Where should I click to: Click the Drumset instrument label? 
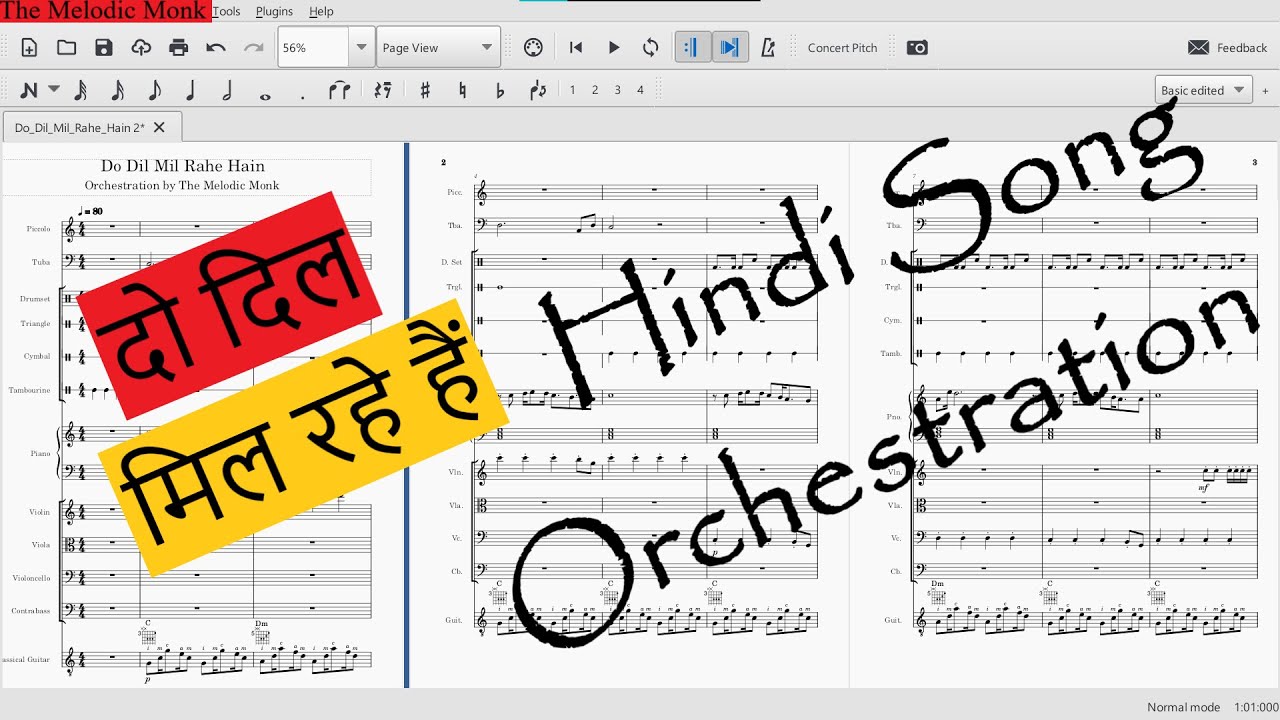coord(35,299)
